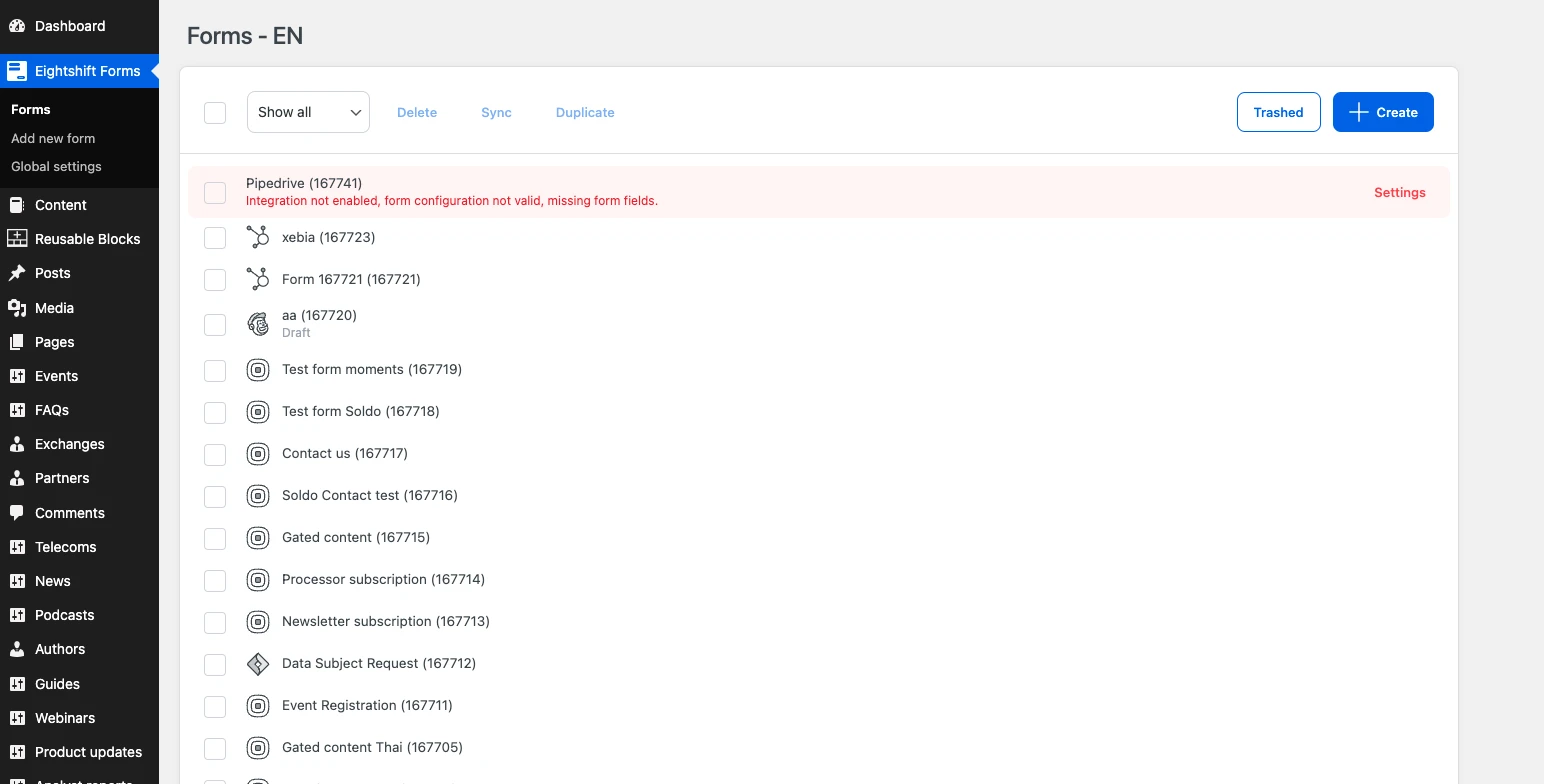Screen dimensions: 1544x784
Task: Open Global settings in the sidebar menu
Action: tap(56, 166)
